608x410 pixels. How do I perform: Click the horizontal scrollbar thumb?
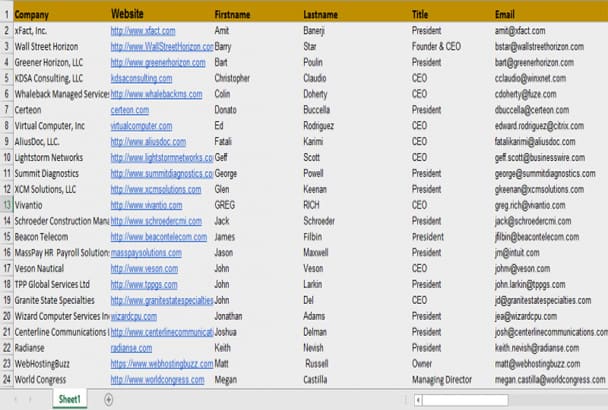[465, 400]
